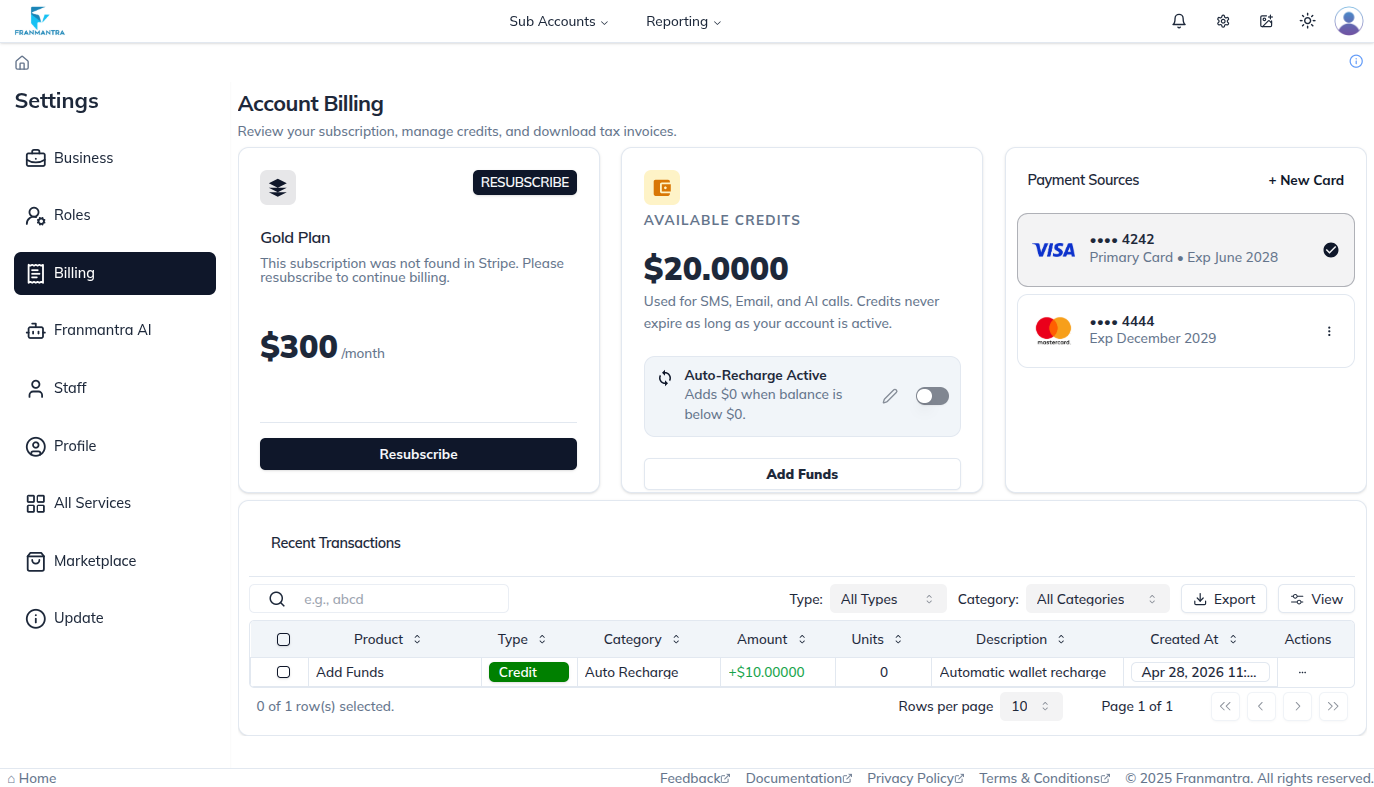This screenshot has width=1374, height=787.
Task: Click the Visa 4242 primary checkmark
Action: pos(1331,250)
